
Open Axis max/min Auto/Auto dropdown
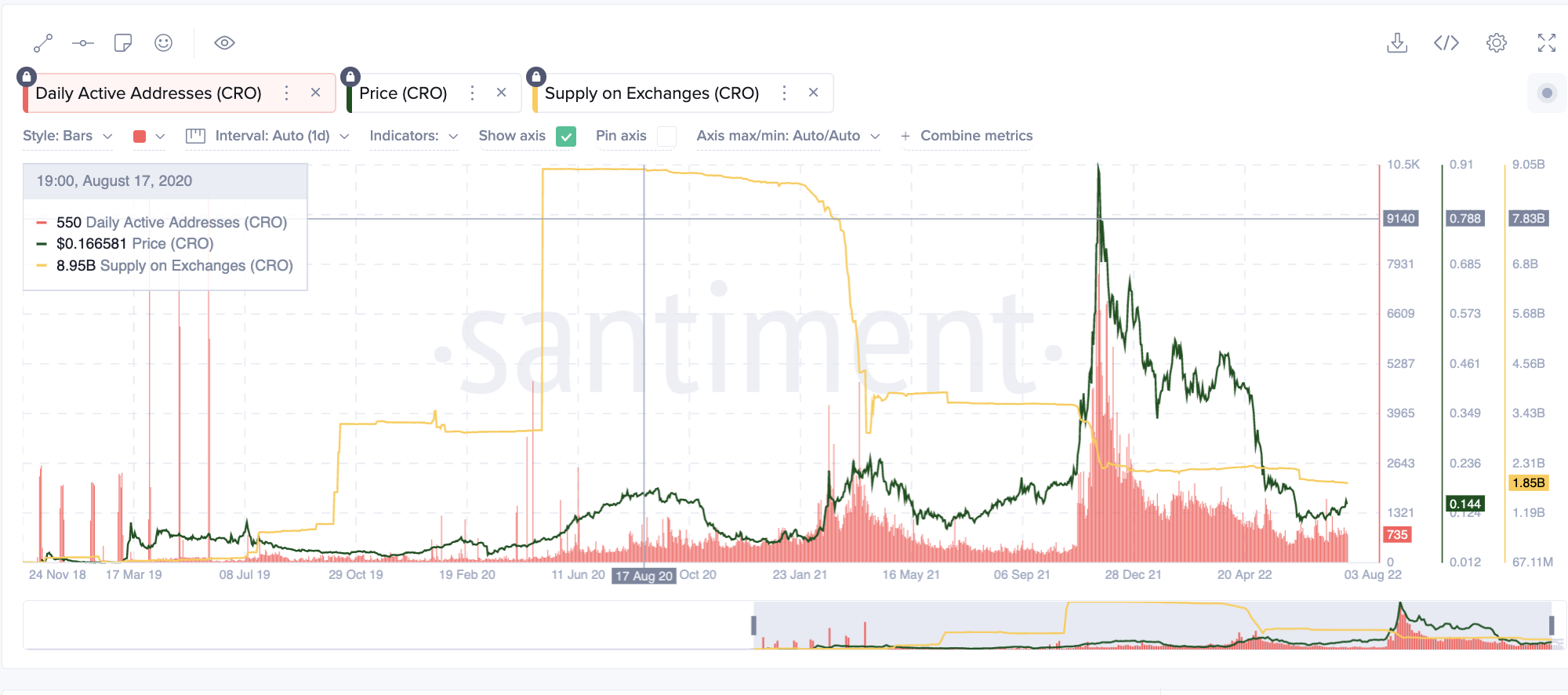pos(788,136)
